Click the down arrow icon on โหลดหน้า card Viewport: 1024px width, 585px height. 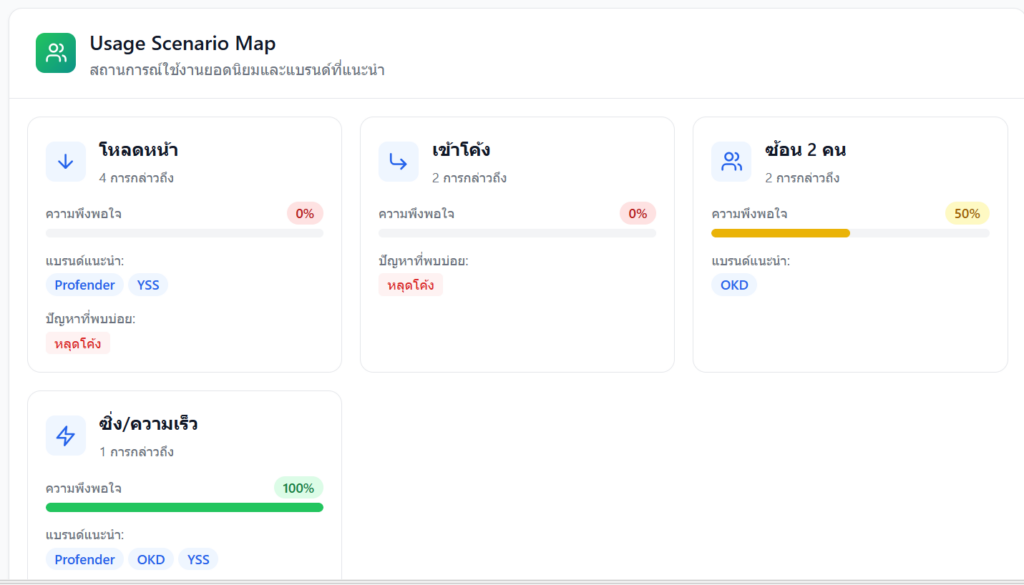(66, 162)
